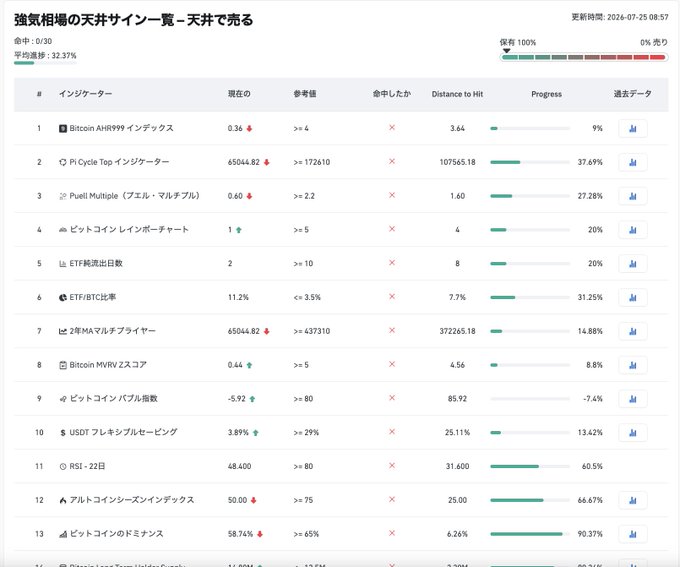Click the 参考値 column header
This screenshot has height=567, width=680.
pyautogui.click(x=305, y=94)
